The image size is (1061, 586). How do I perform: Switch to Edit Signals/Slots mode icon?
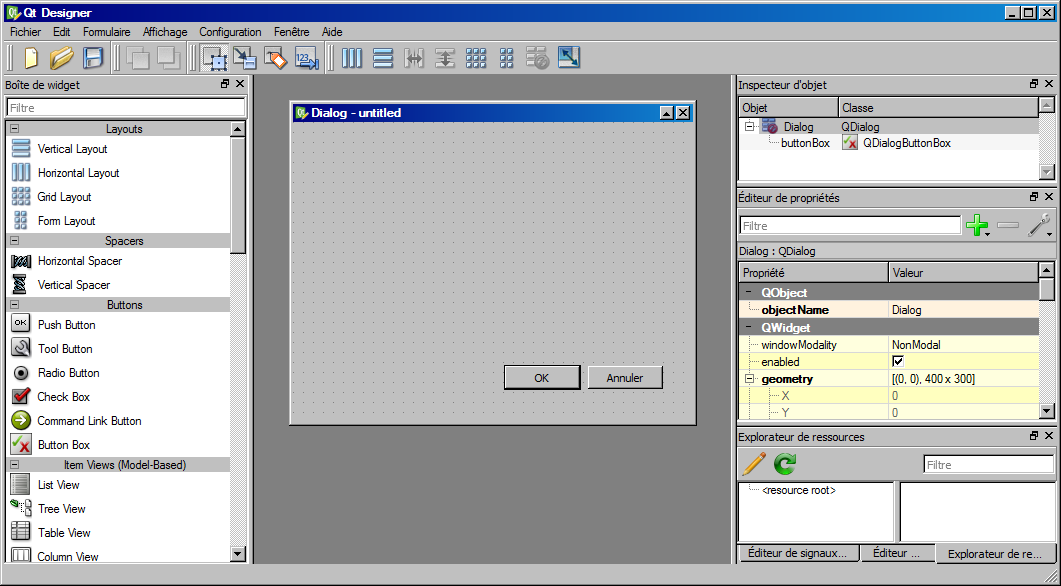click(244, 58)
